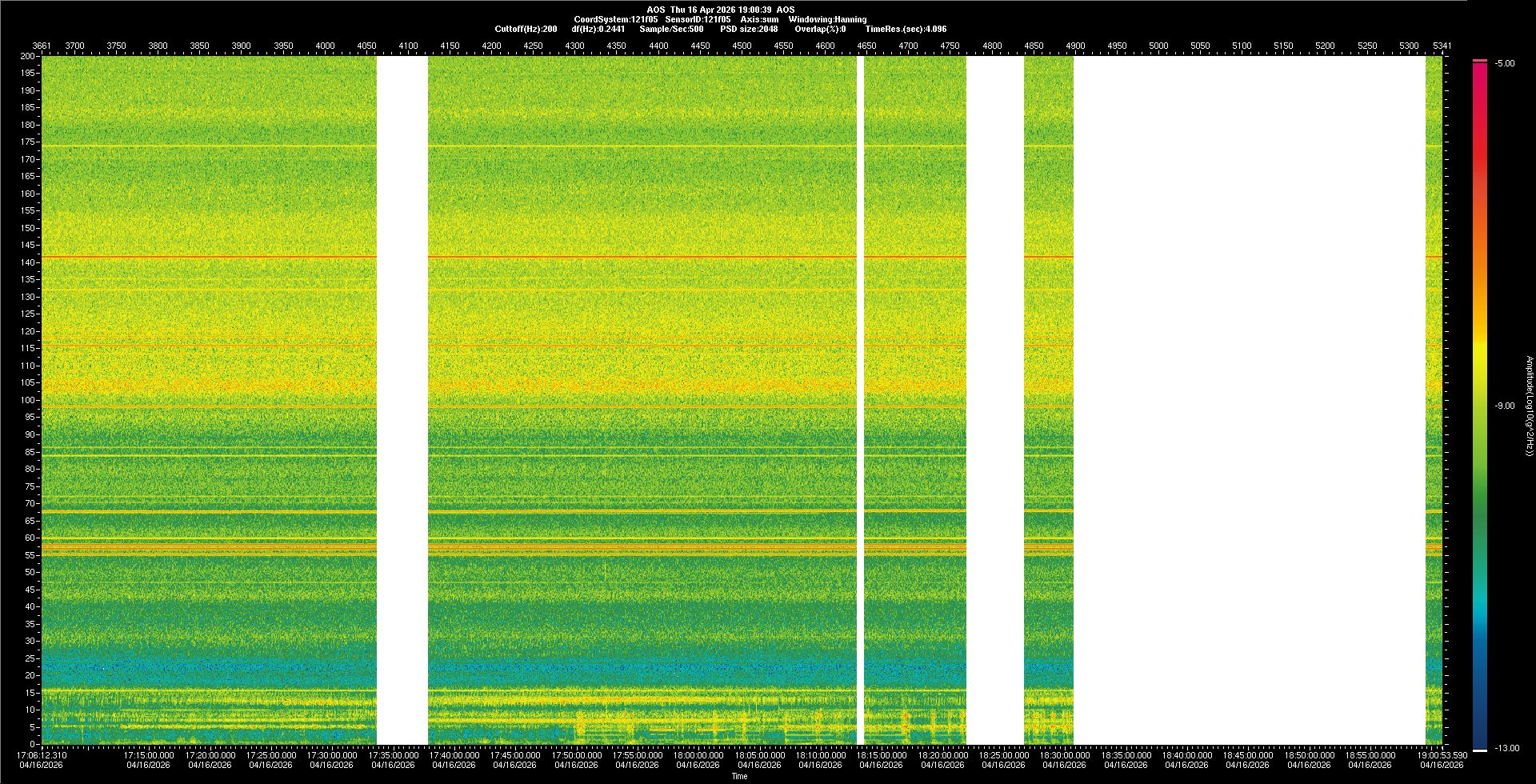Screen dimensions: 1536x784
Task: Click the title date Thu 16 Apr 2026 19:00:39
Action: click(x=721, y=10)
